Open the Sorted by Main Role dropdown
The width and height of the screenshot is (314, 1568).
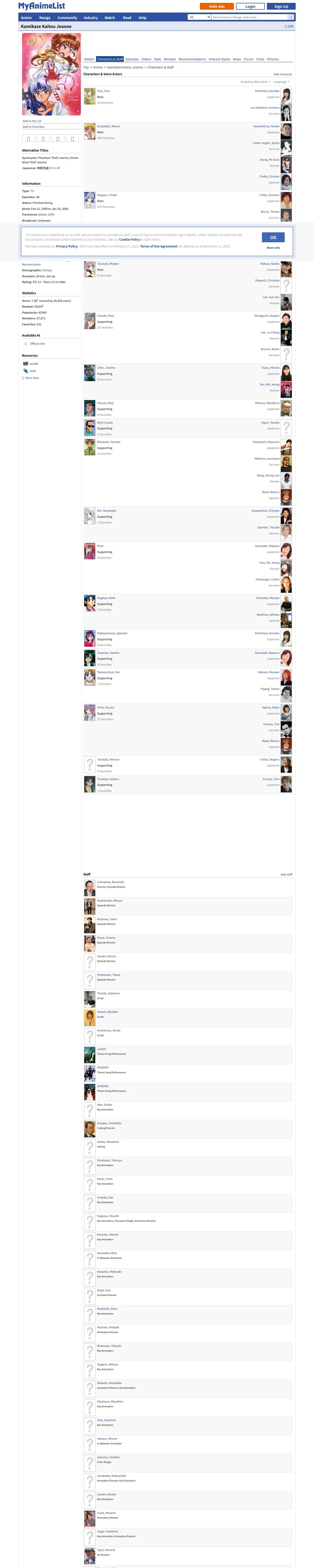point(255,82)
